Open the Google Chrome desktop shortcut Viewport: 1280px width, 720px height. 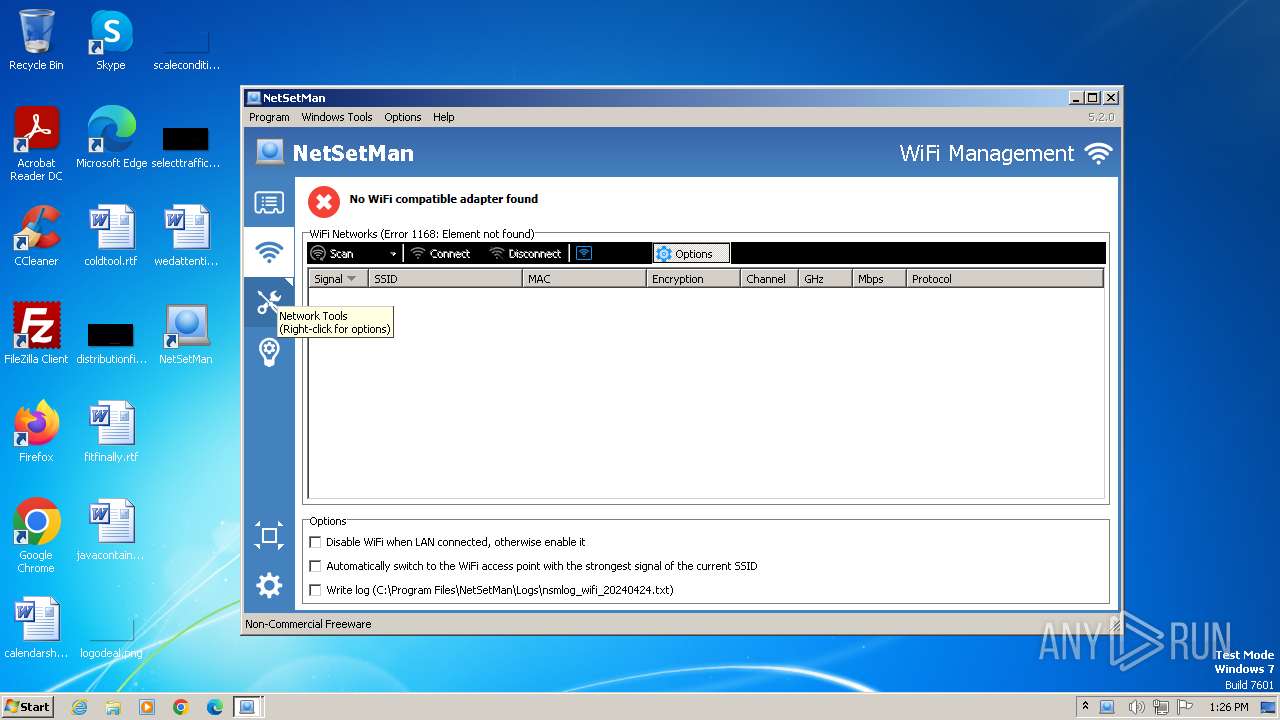[36, 536]
